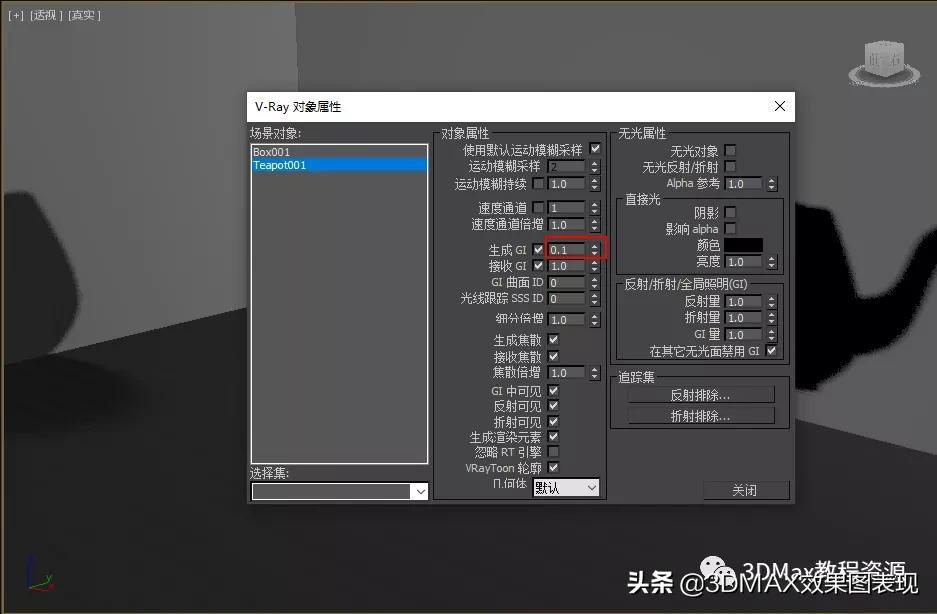The height and width of the screenshot is (614, 937).
Task: Click the 细分倍增 value field
Action: (x=567, y=320)
